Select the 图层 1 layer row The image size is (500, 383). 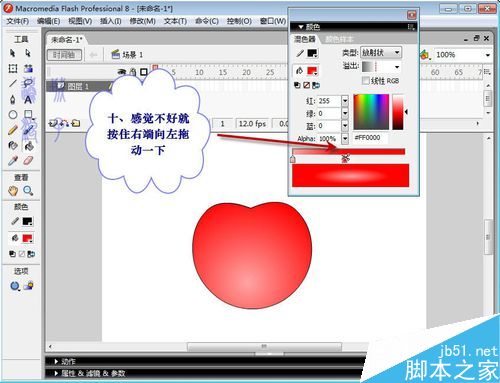pyautogui.click(x=81, y=86)
